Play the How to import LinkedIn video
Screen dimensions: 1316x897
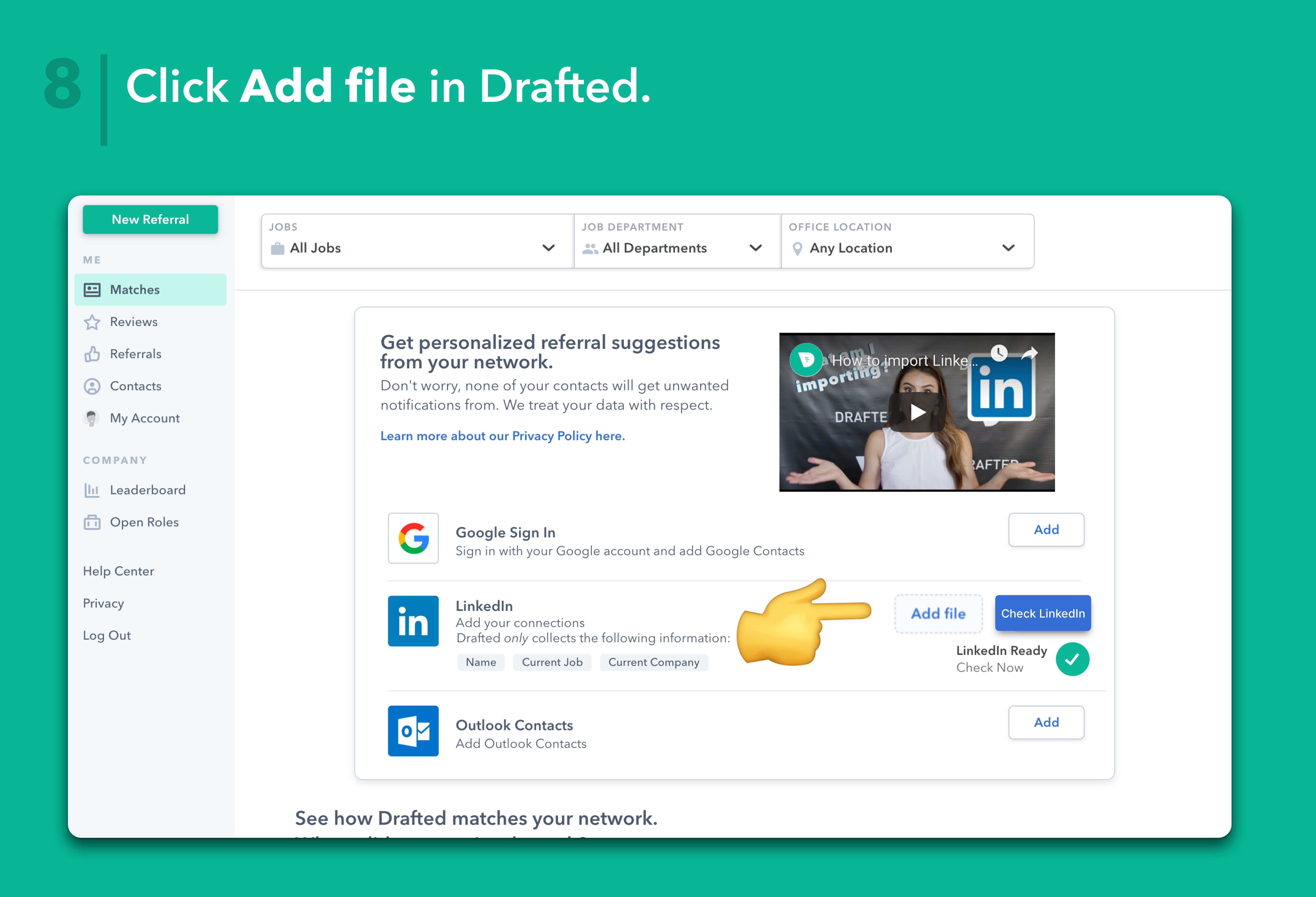click(x=917, y=412)
